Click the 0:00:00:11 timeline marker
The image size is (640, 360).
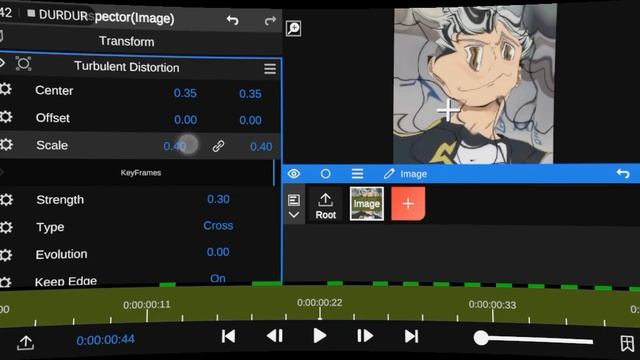(147, 305)
